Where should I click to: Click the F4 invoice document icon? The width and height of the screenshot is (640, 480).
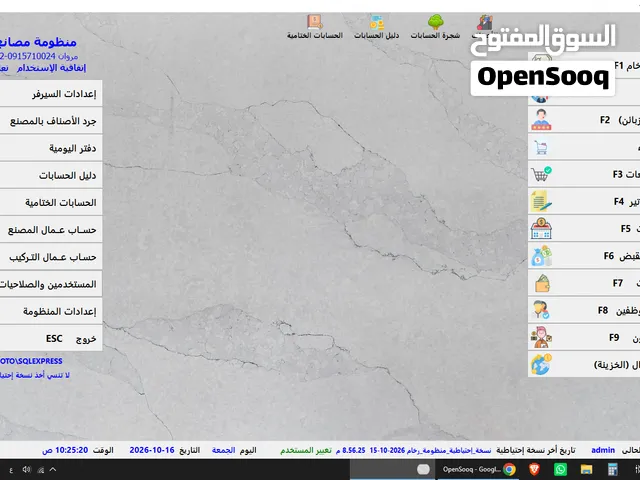(541, 201)
